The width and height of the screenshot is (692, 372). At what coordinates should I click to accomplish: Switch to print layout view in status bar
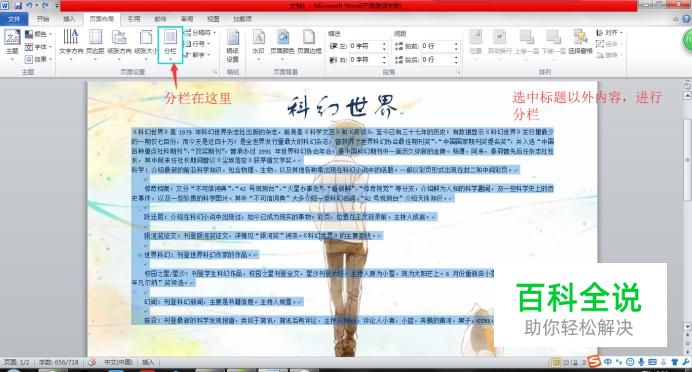tap(557, 363)
